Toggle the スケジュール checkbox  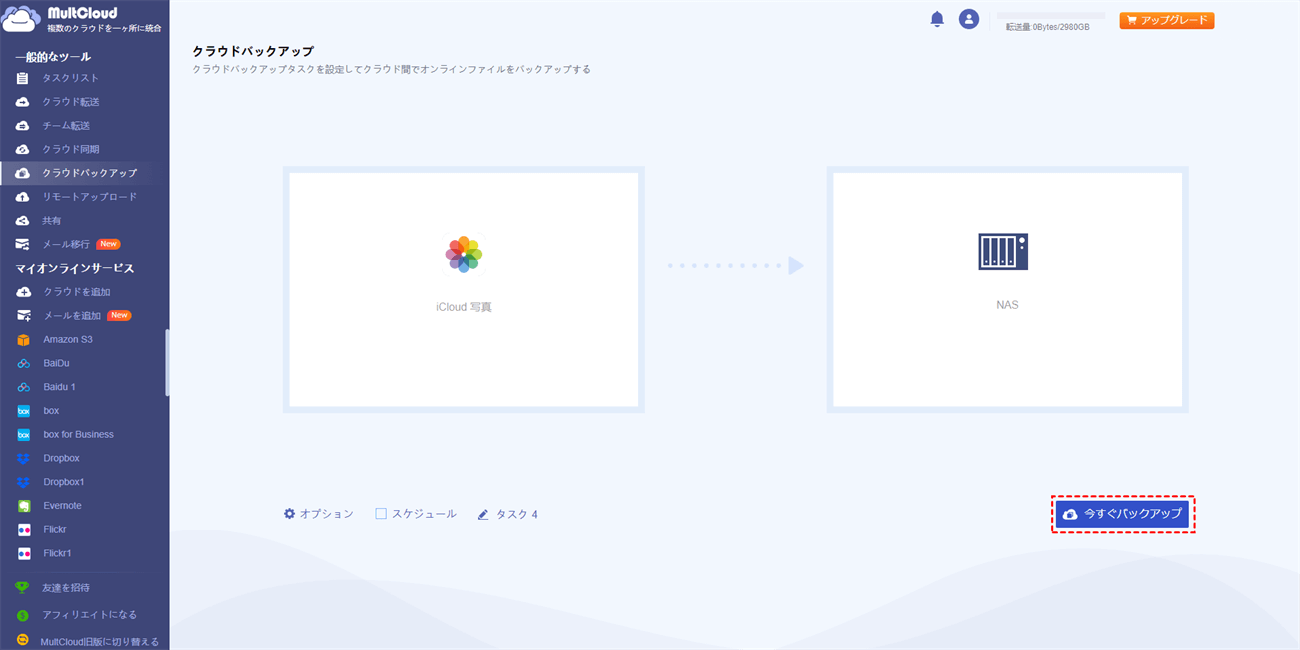tap(381, 514)
